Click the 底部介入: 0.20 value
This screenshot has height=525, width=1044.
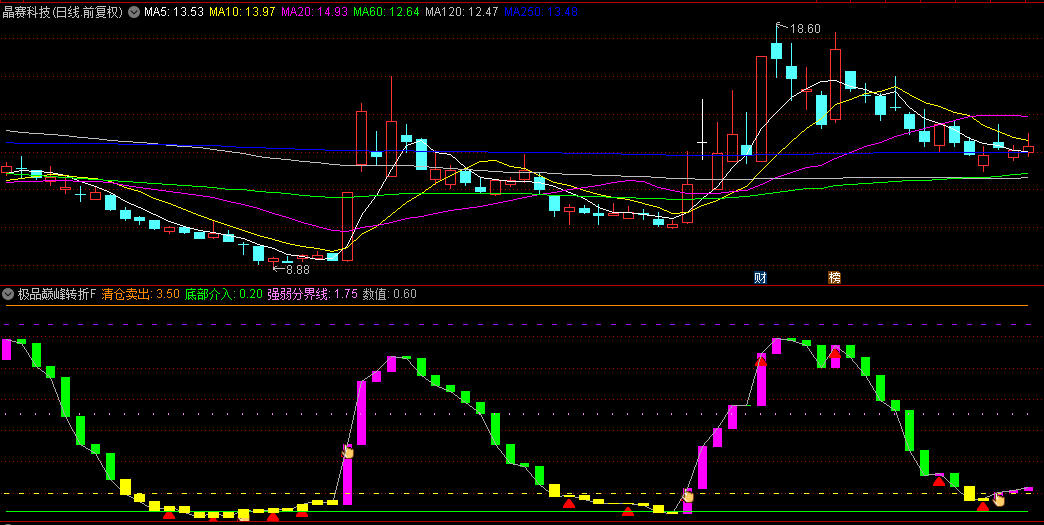coord(224,293)
